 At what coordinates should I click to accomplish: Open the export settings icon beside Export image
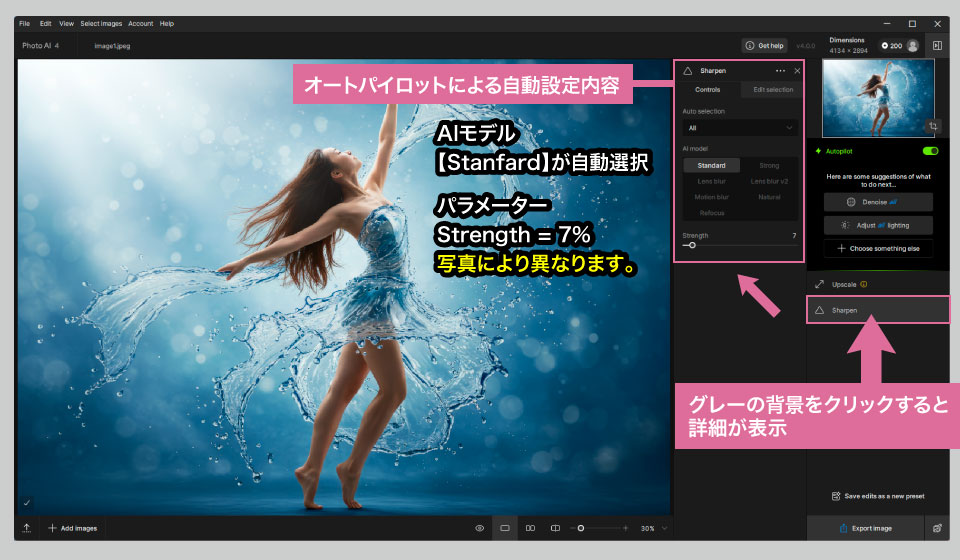click(937, 528)
